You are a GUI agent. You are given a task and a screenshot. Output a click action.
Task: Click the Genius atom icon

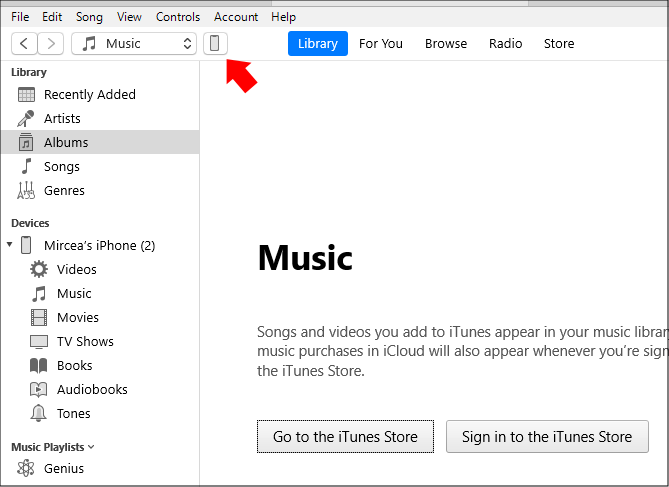26,468
